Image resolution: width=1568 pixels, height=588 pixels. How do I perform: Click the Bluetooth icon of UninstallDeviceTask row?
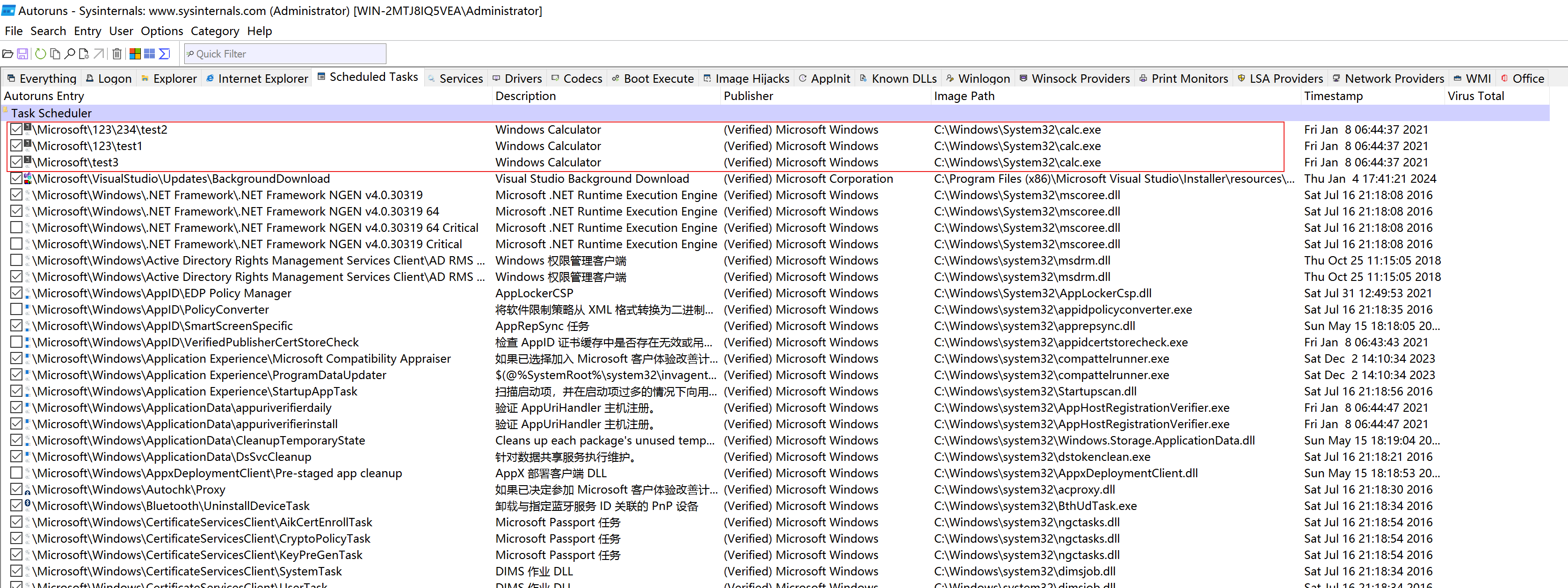[28, 504]
